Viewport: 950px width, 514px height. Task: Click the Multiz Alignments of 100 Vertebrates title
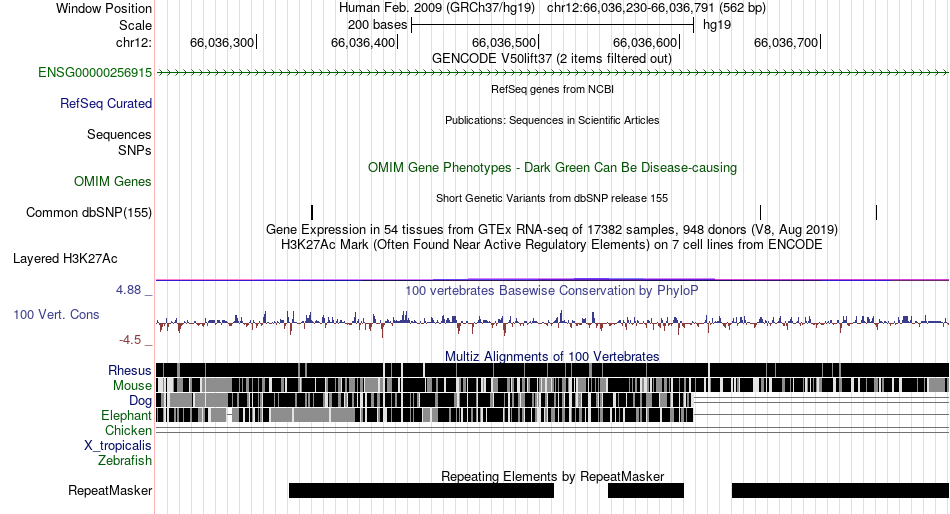[x=552, y=356]
